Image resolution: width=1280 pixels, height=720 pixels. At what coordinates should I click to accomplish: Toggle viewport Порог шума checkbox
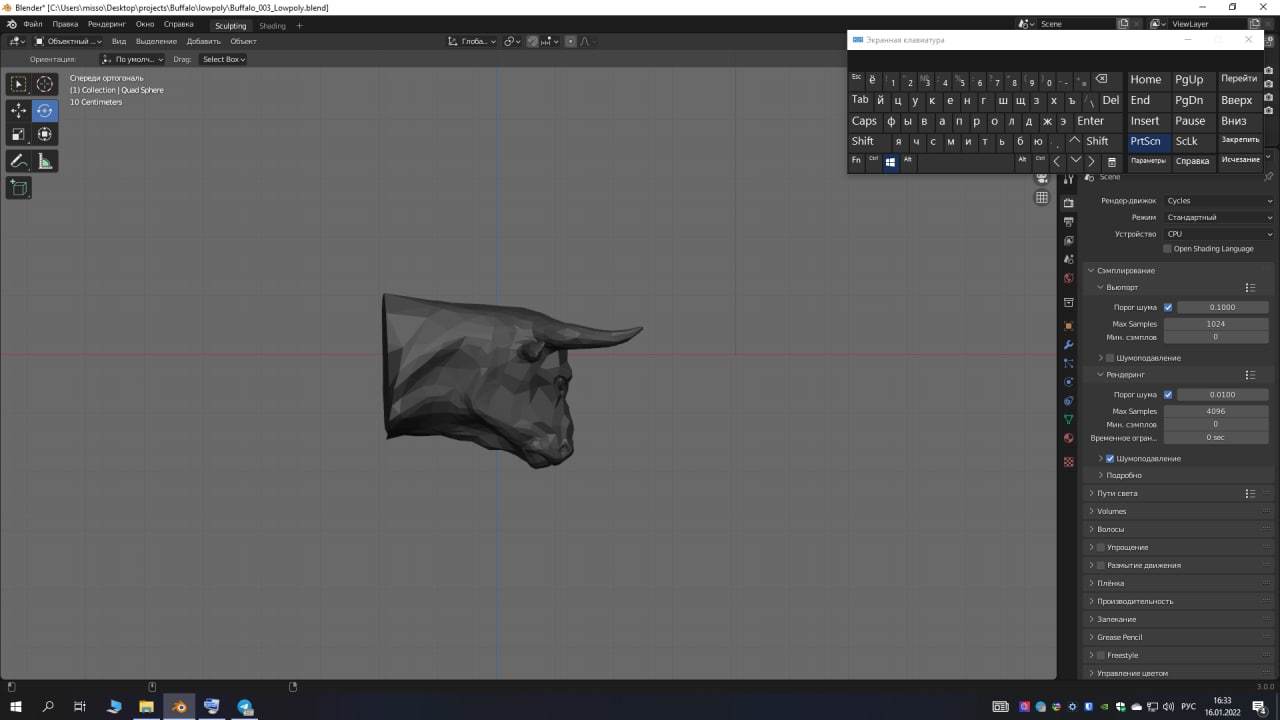(x=1168, y=308)
